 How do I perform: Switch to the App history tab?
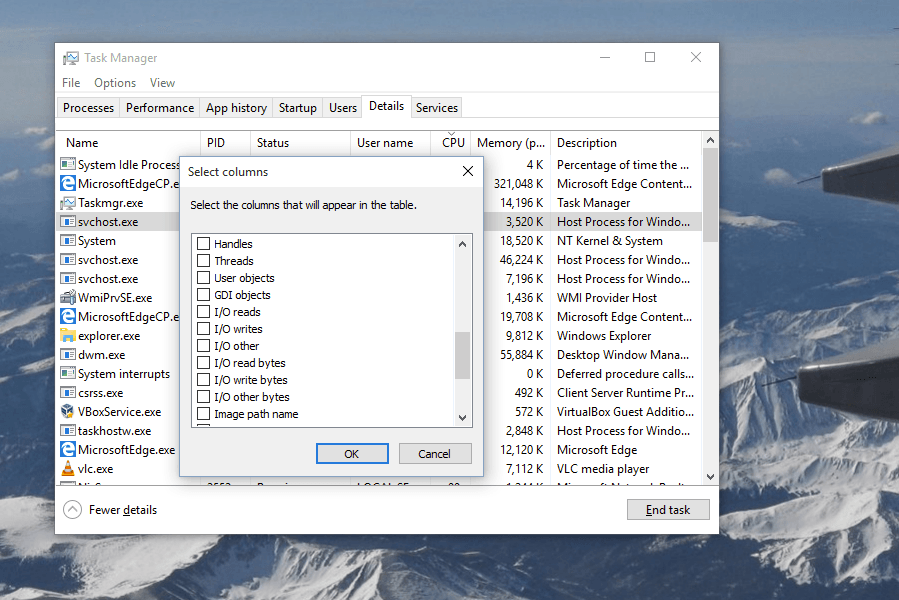(236, 108)
